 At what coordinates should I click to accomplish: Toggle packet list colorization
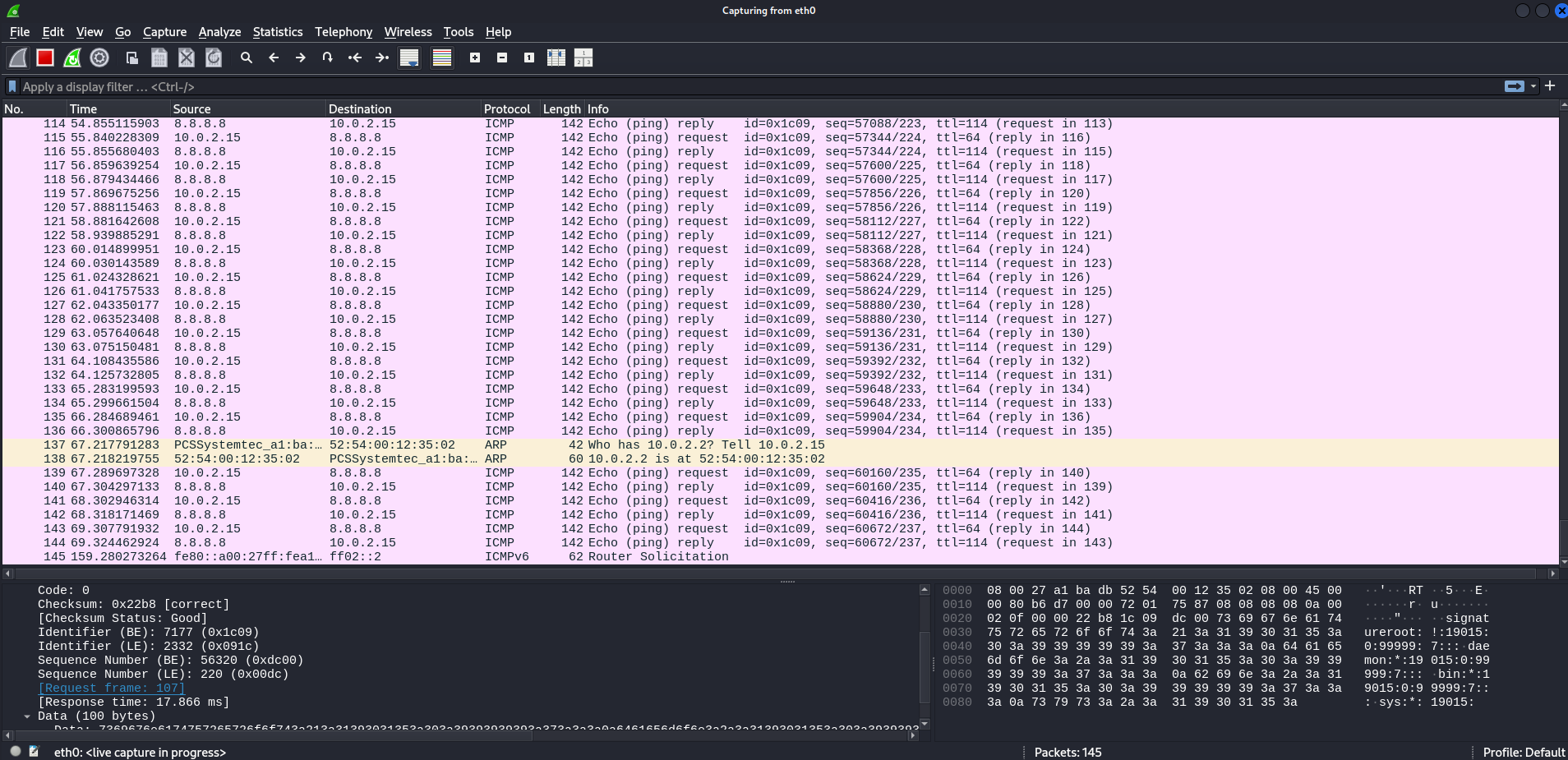click(442, 58)
